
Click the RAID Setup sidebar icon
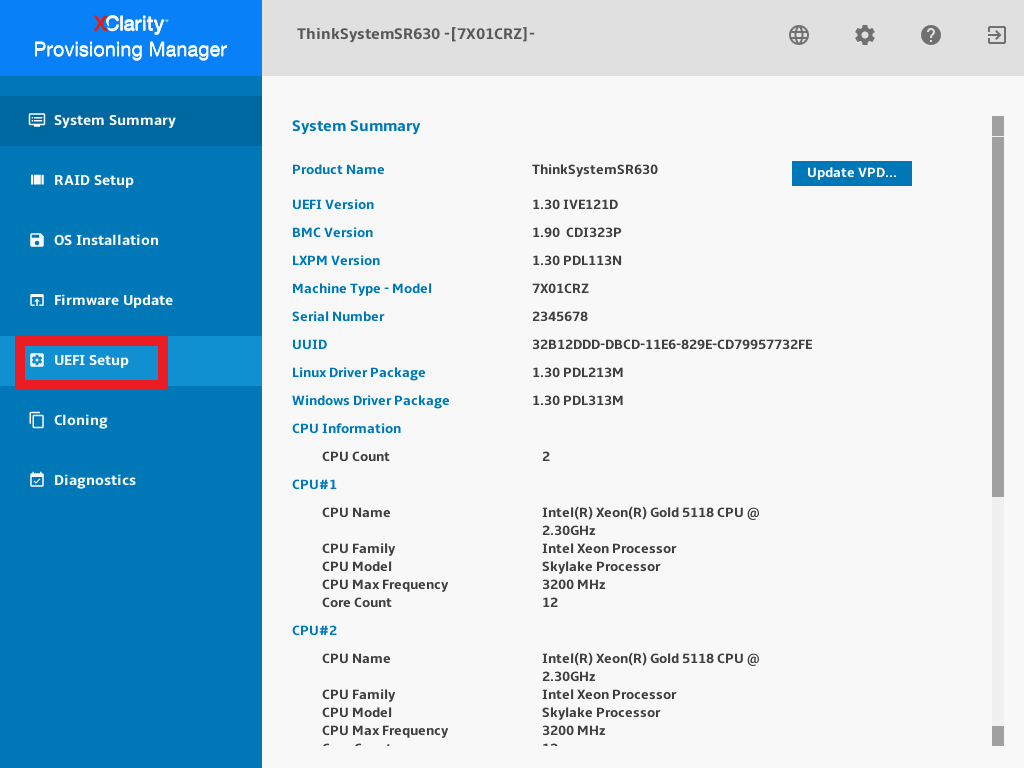(x=37, y=180)
